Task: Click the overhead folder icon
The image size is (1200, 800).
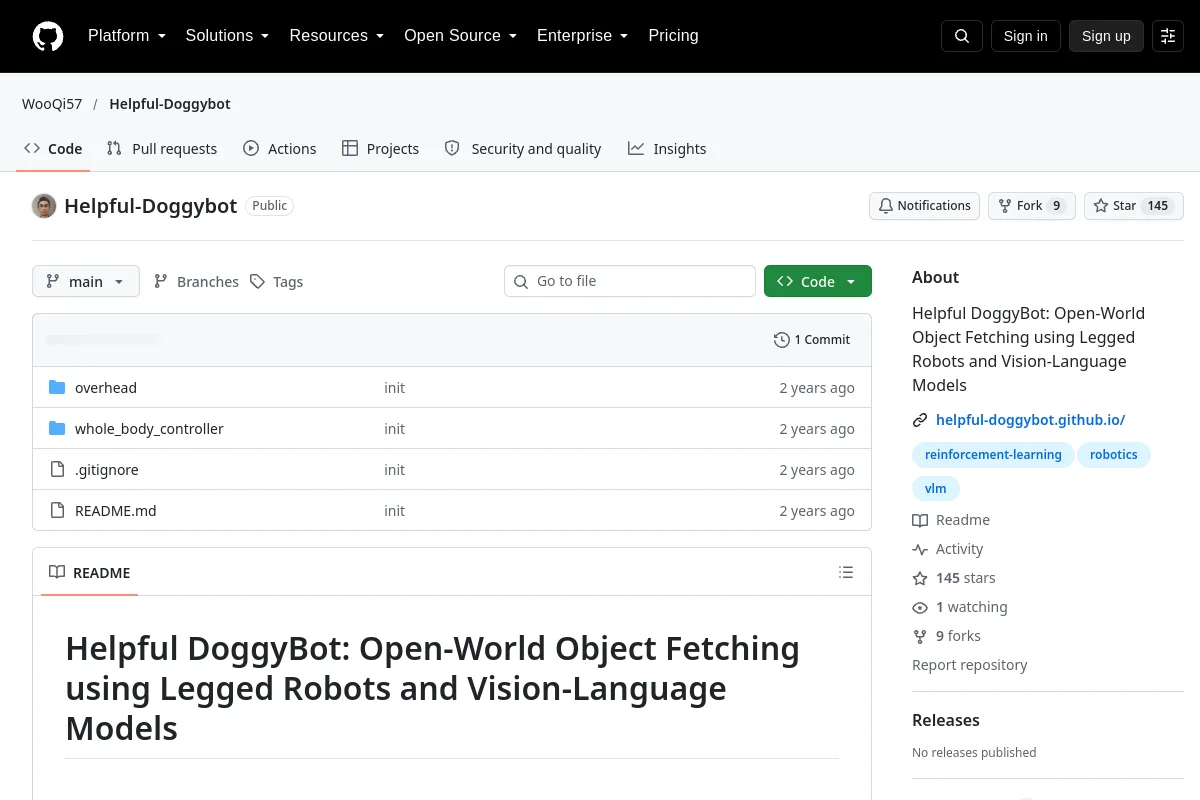Action: (x=57, y=388)
